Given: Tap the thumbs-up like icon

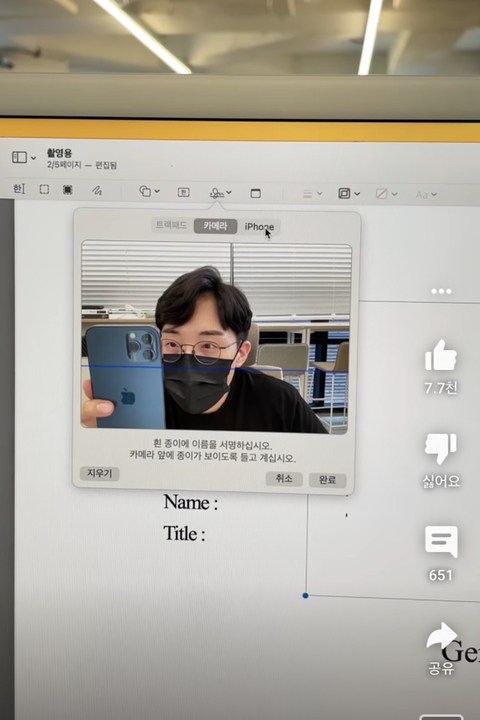Looking at the screenshot, I should tap(440, 355).
